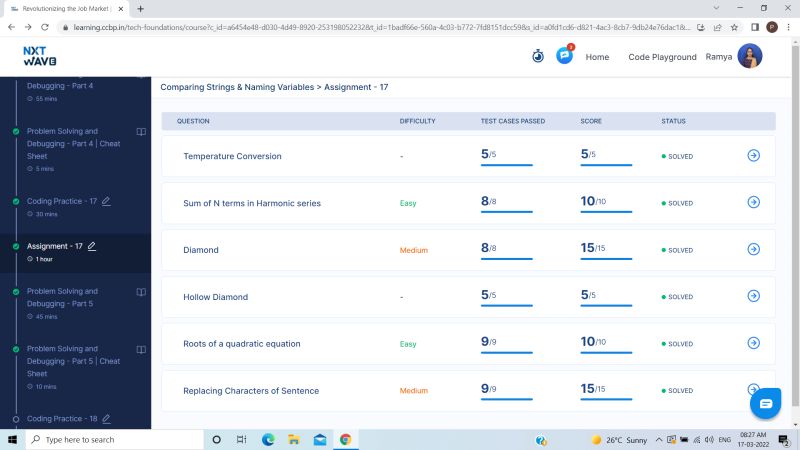Click Ramya's profile avatar
This screenshot has width=800, height=450.
click(x=749, y=56)
